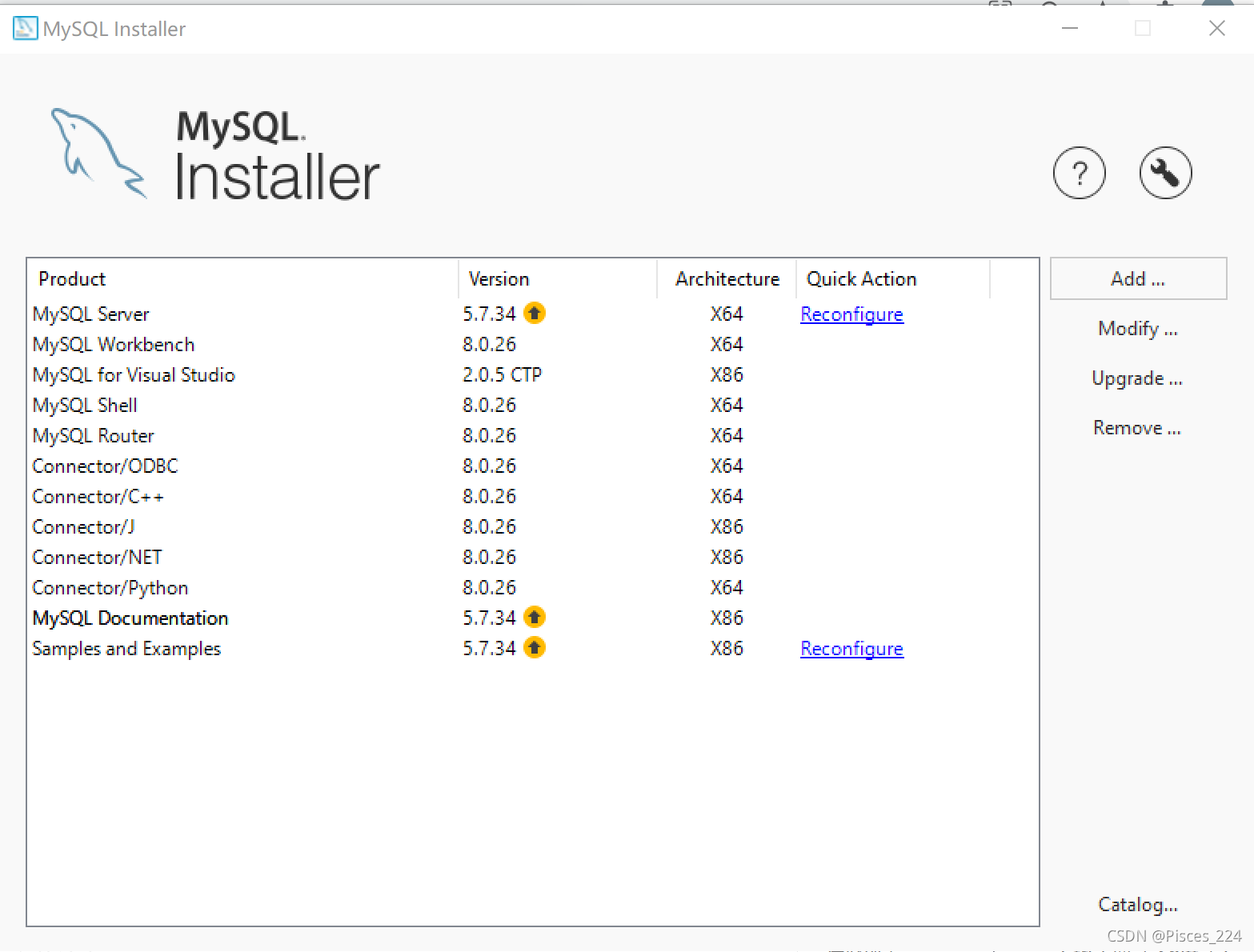Select the MySQL Server row
Screen dimensions: 1254x952
tap(532, 314)
